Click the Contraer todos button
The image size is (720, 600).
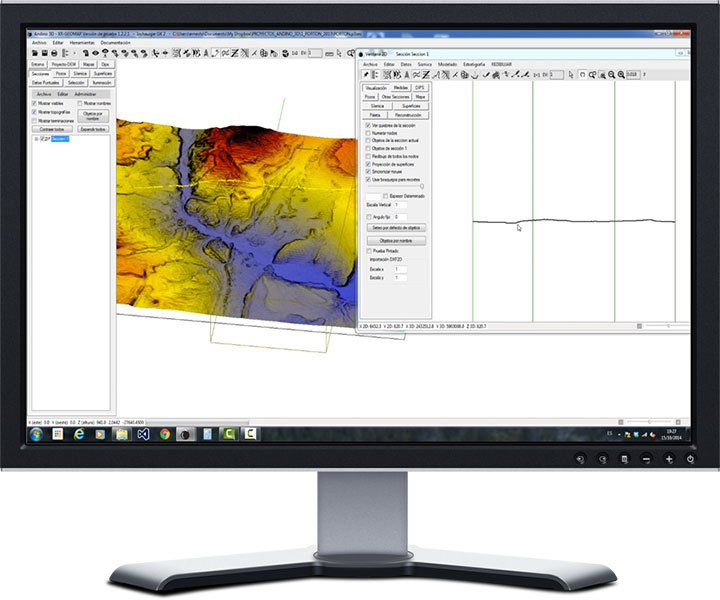[52, 129]
